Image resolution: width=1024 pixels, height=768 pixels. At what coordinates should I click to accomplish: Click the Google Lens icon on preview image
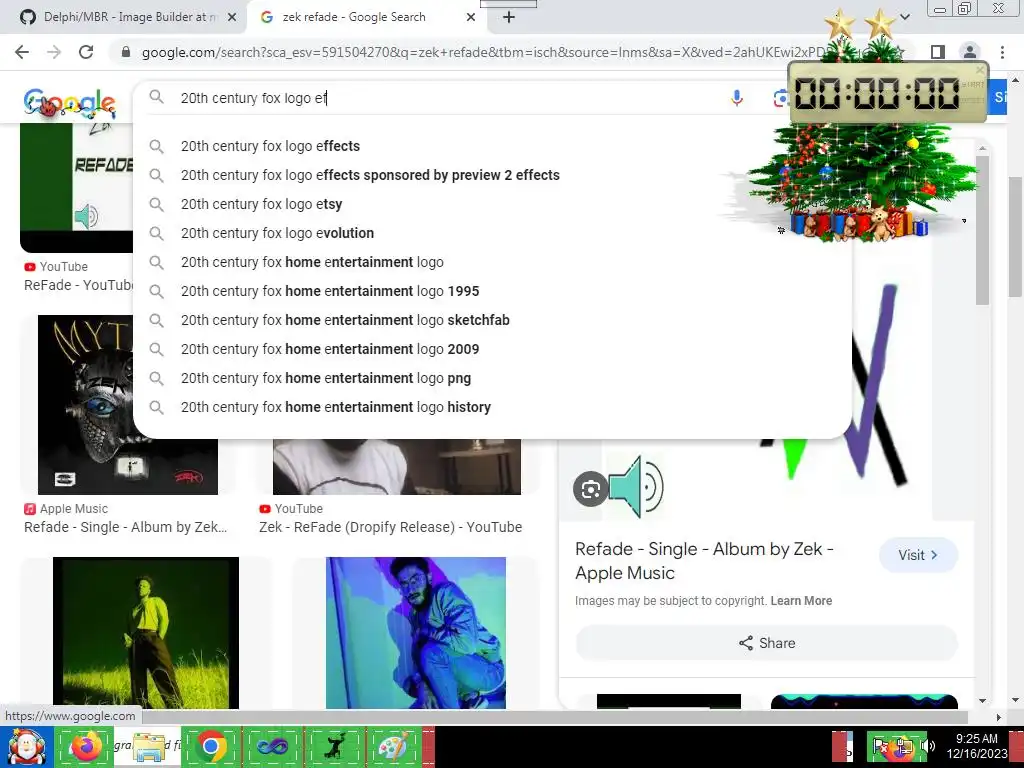pyautogui.click(x=590, y=489)
